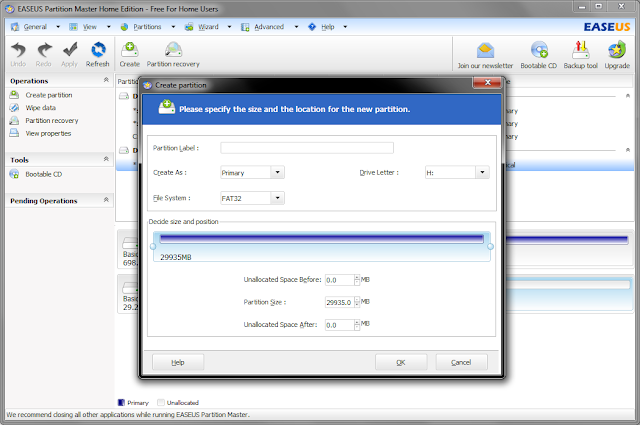Collapse the Operations panel

[106, 80]
